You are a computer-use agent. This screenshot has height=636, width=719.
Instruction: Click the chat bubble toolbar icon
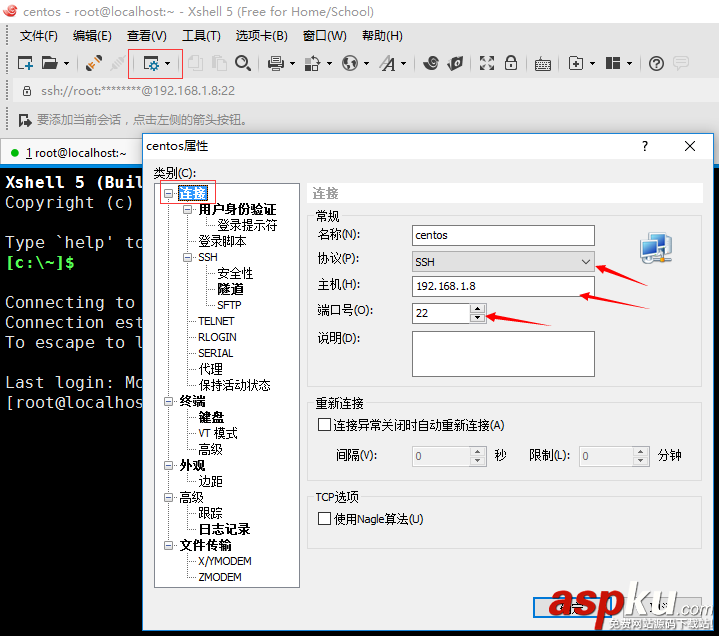tap(681, 63)
